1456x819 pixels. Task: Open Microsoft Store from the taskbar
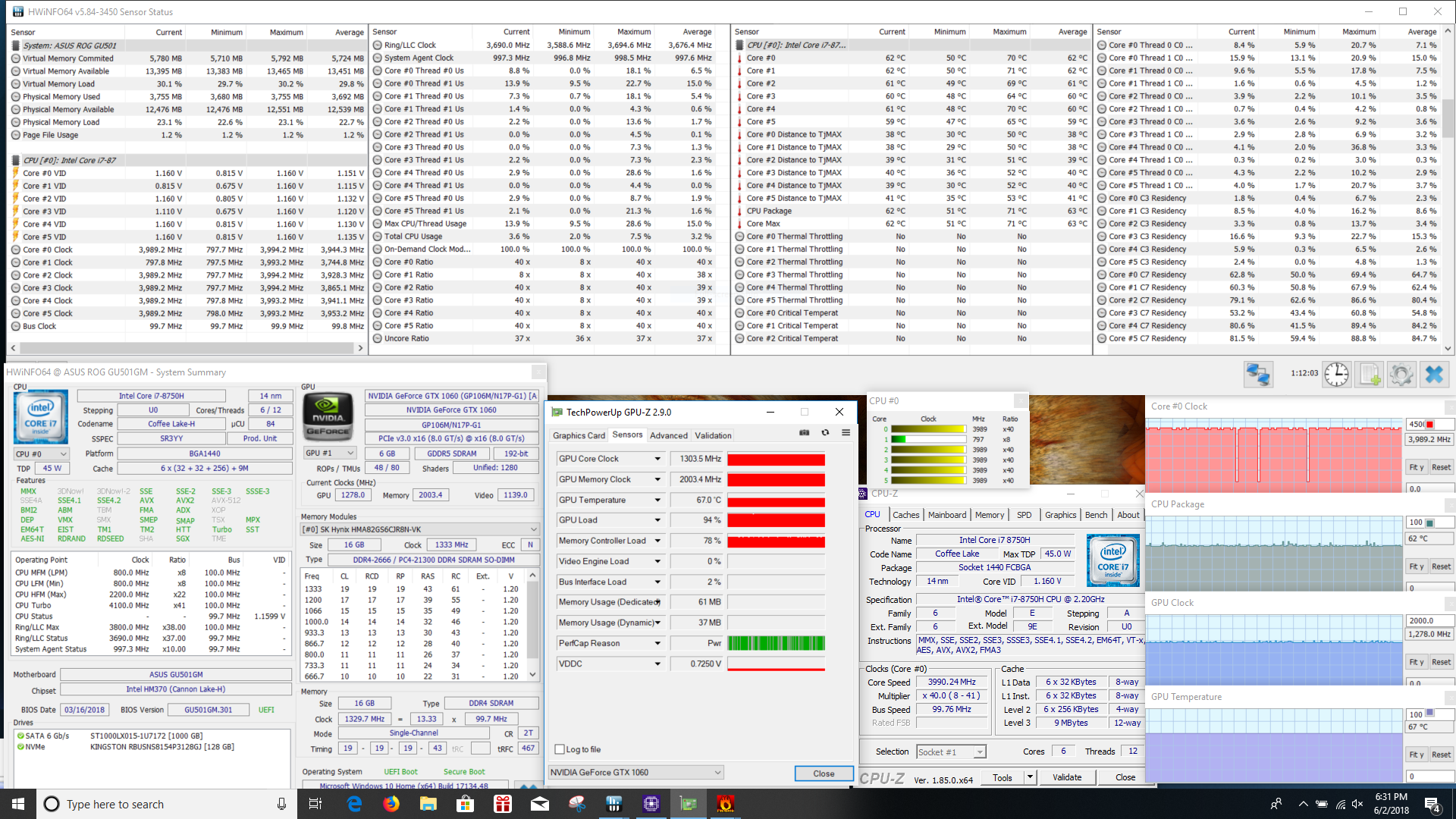click(x=466, y=804)
